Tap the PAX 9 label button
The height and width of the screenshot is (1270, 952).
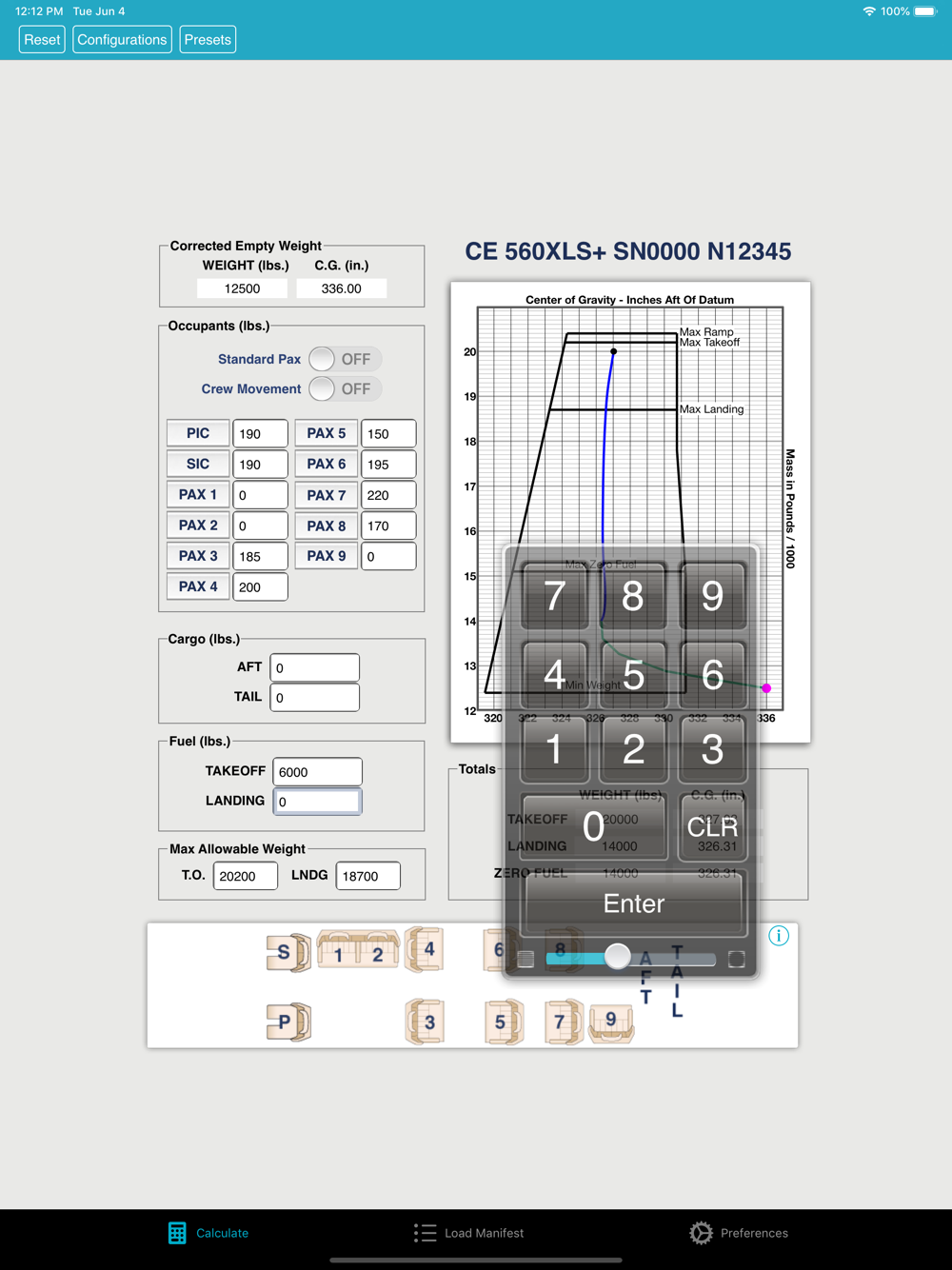tap(327, 555)
